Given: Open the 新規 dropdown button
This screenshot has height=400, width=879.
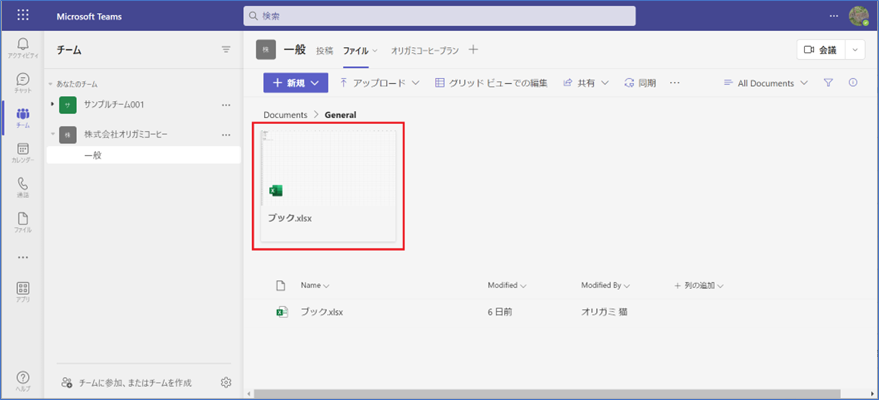Looking at the screenshot, I should (x=296, y=83).
